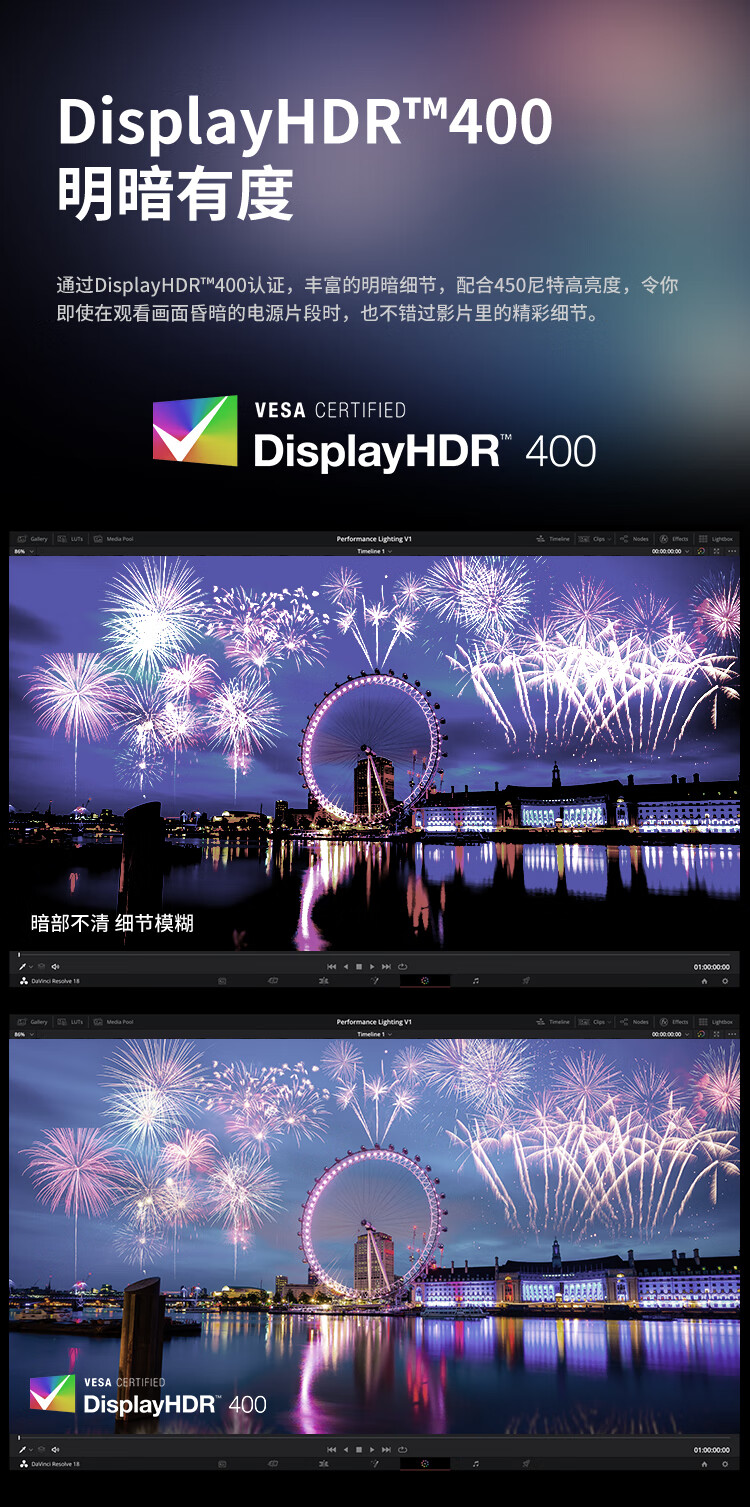Play in reverse in upper dim Resolve window

(346, 967)
